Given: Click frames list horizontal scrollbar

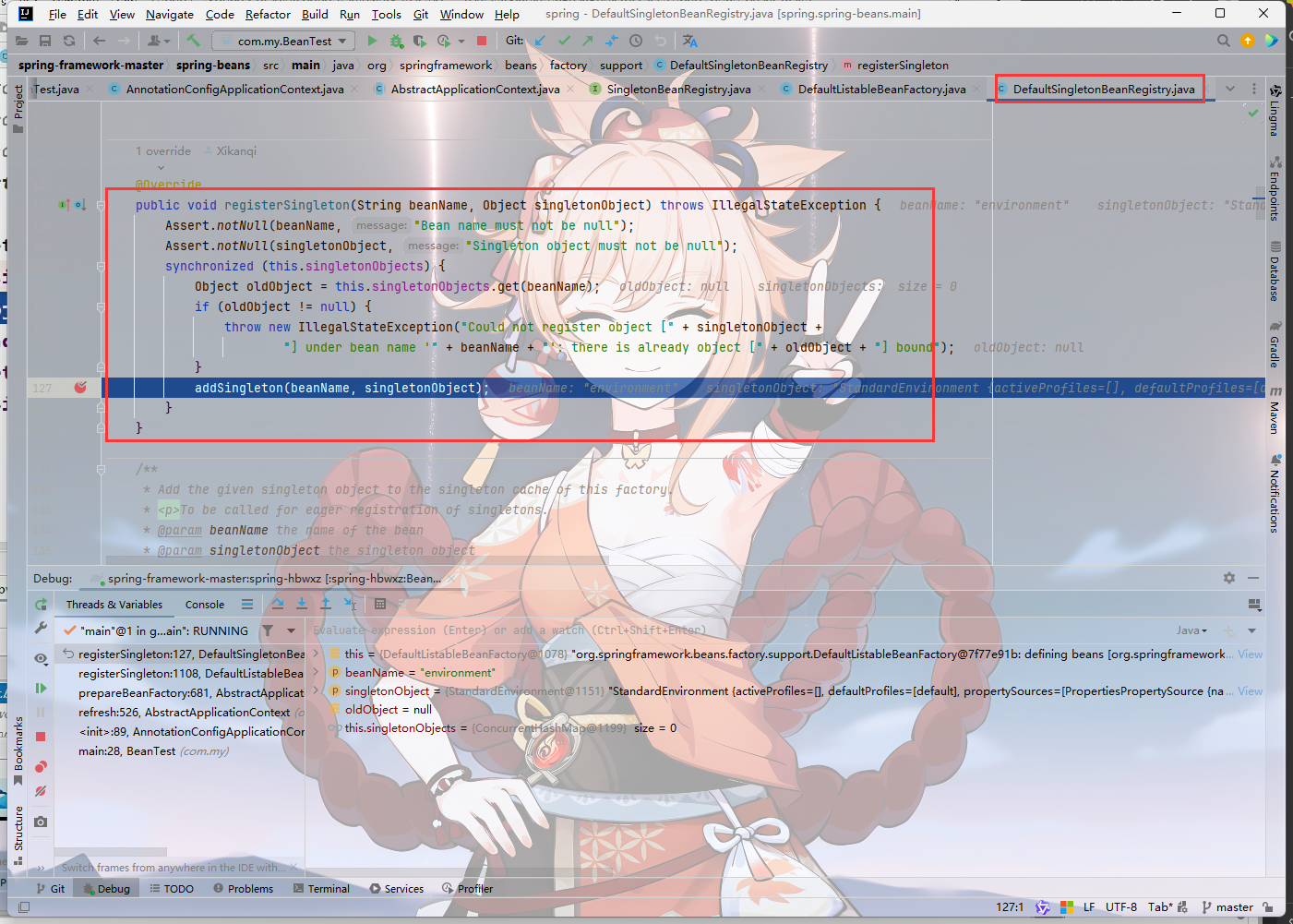Looking at the screenshot, I should [x=111, y=852].
